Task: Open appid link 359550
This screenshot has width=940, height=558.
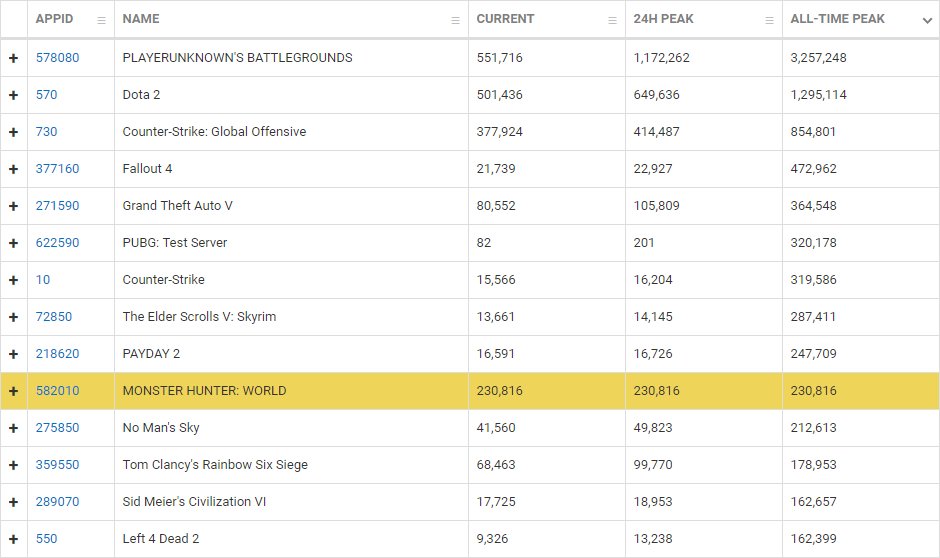Action: (58, 465)
